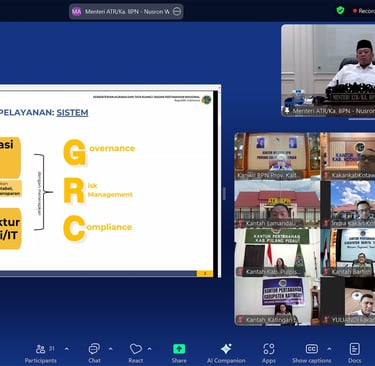
Task: Click the green encryption shield icon
Action: [340, 10]
